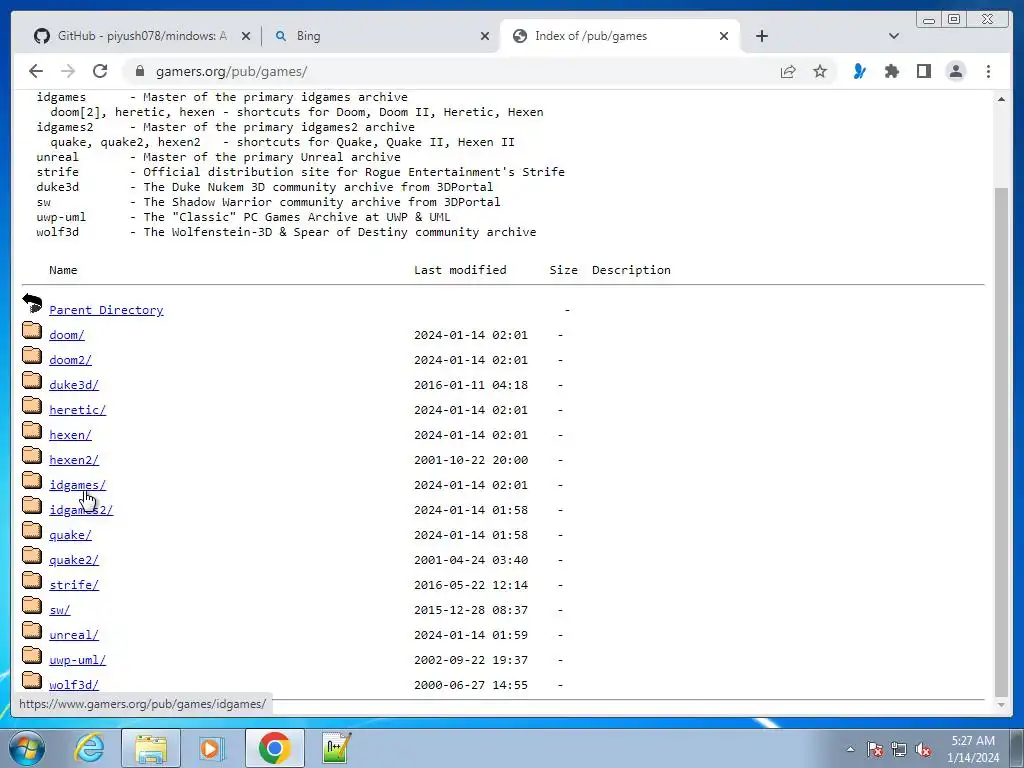Open the Parent Directory link
The width and height of the screenshot is (1024, 768).
click(x=106, y=310)
